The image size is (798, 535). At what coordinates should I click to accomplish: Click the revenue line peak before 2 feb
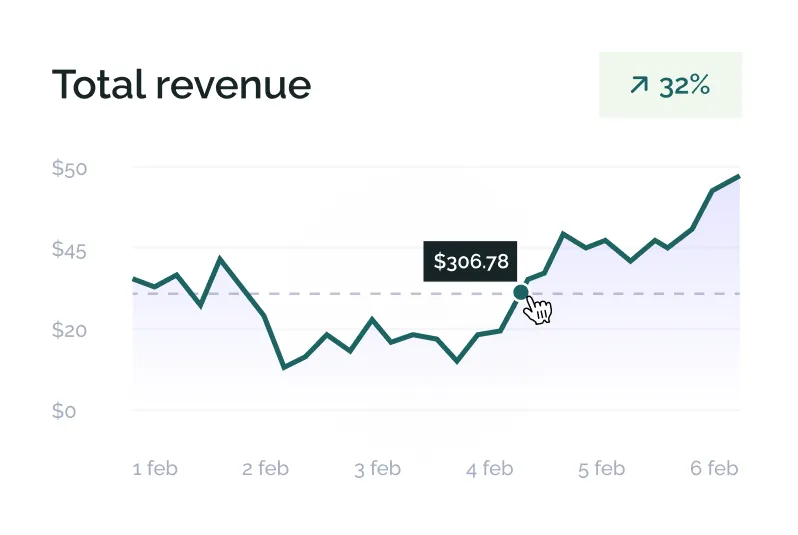221,259
